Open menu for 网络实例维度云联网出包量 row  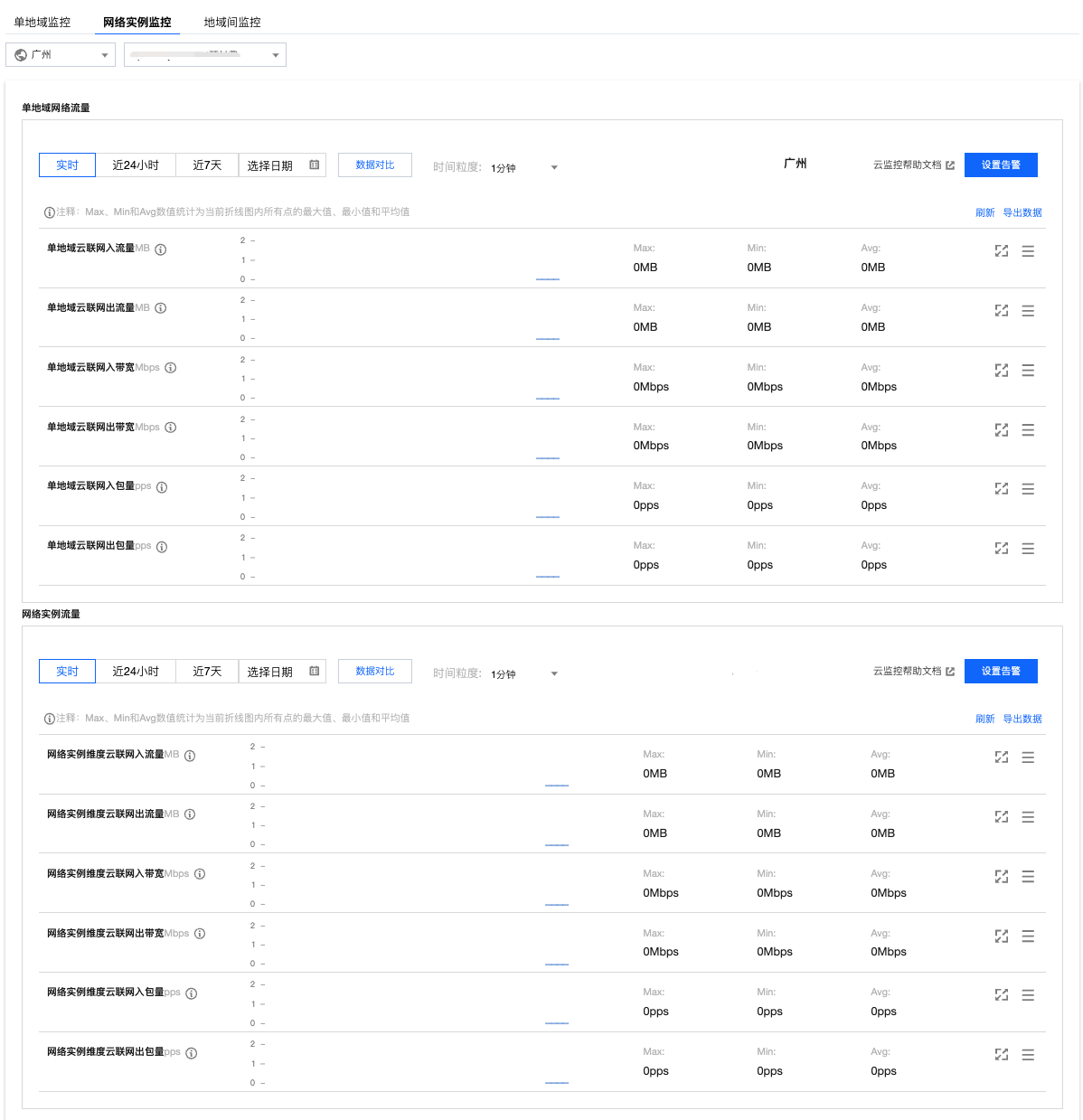[1028, 1055]
